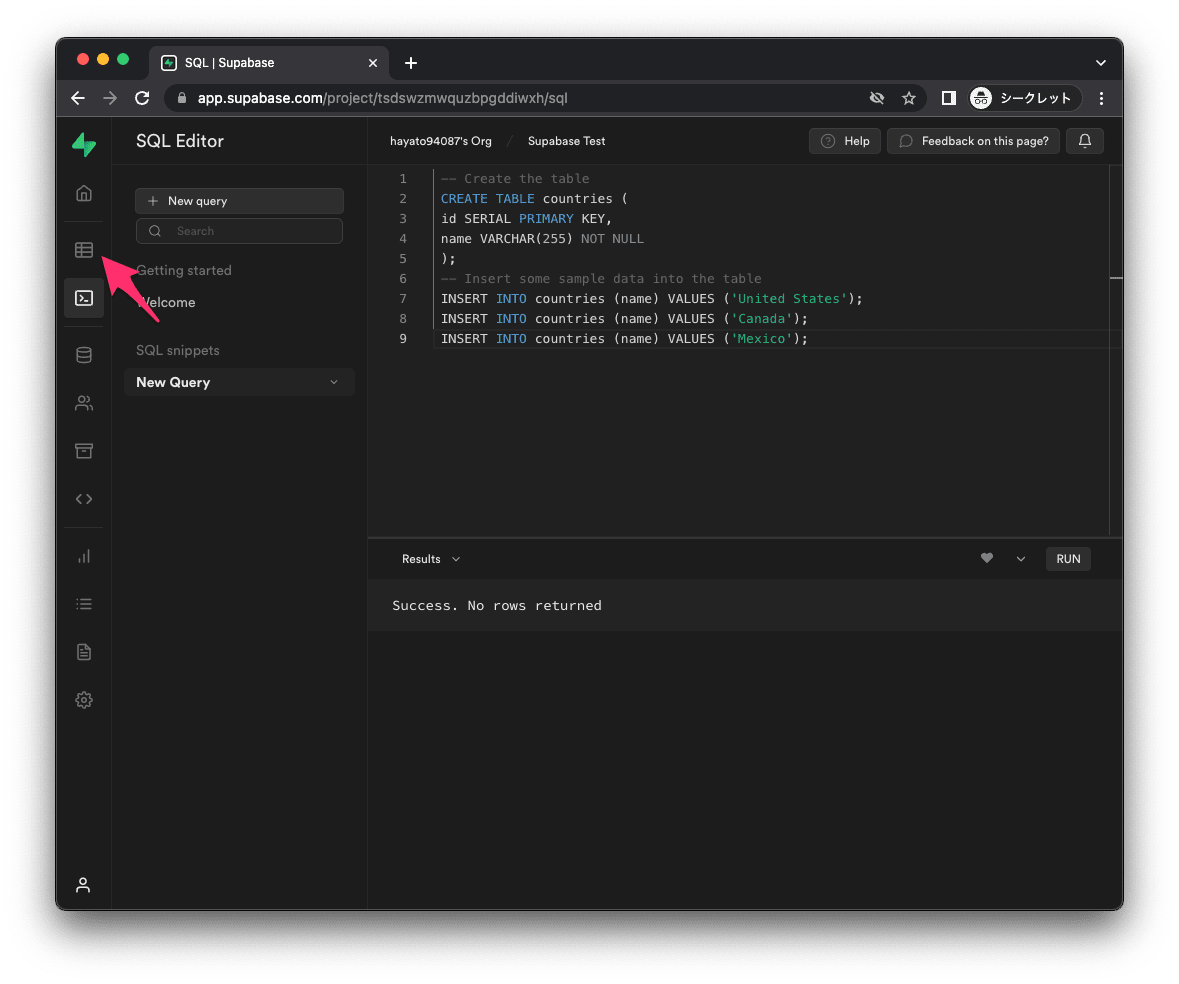Open the user account icon at sidebar bottom
This screenshot has height=984, width=1179.
pos(83,885)
